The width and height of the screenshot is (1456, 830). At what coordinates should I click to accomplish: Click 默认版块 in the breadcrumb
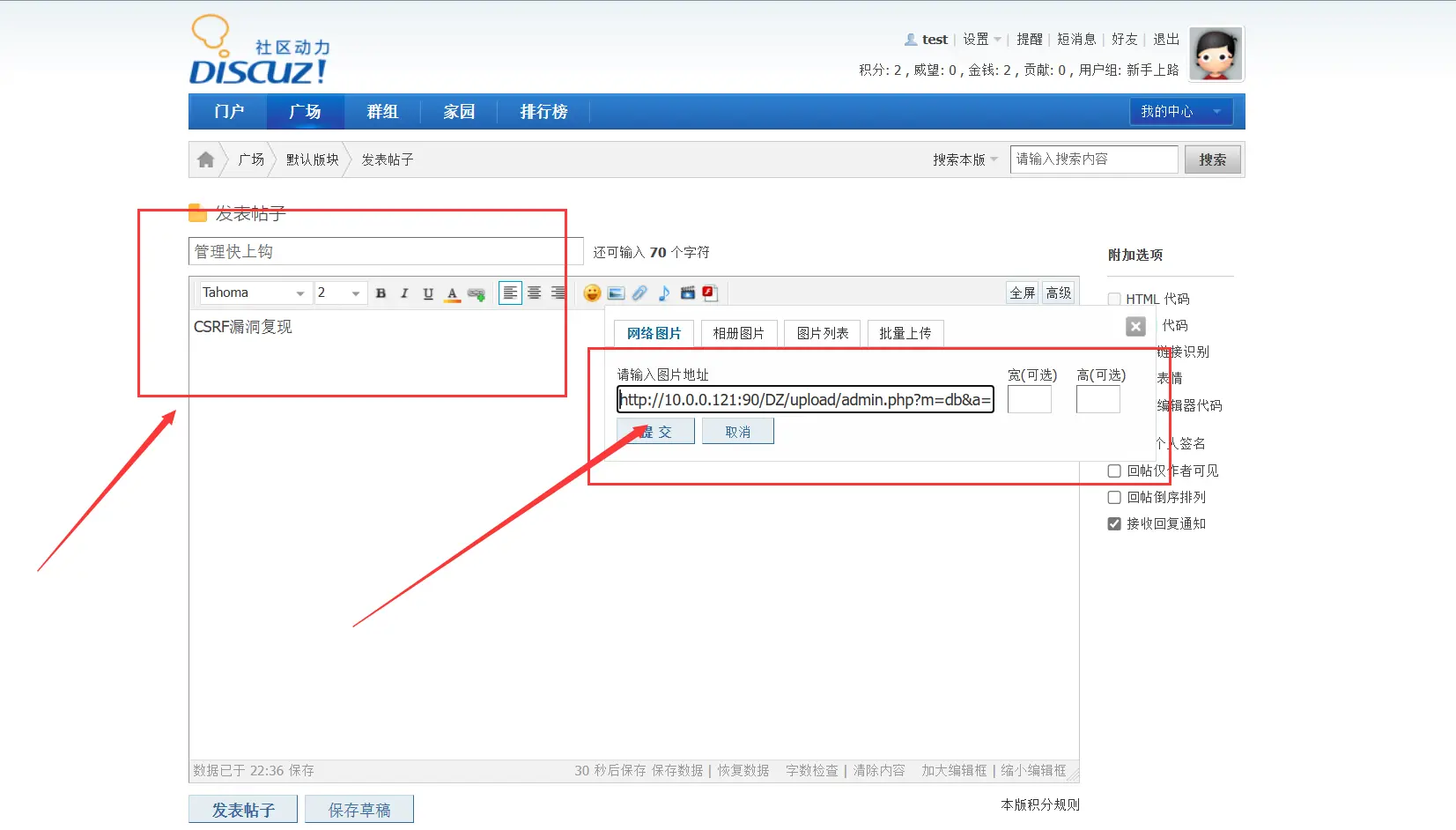click(313, 159)
